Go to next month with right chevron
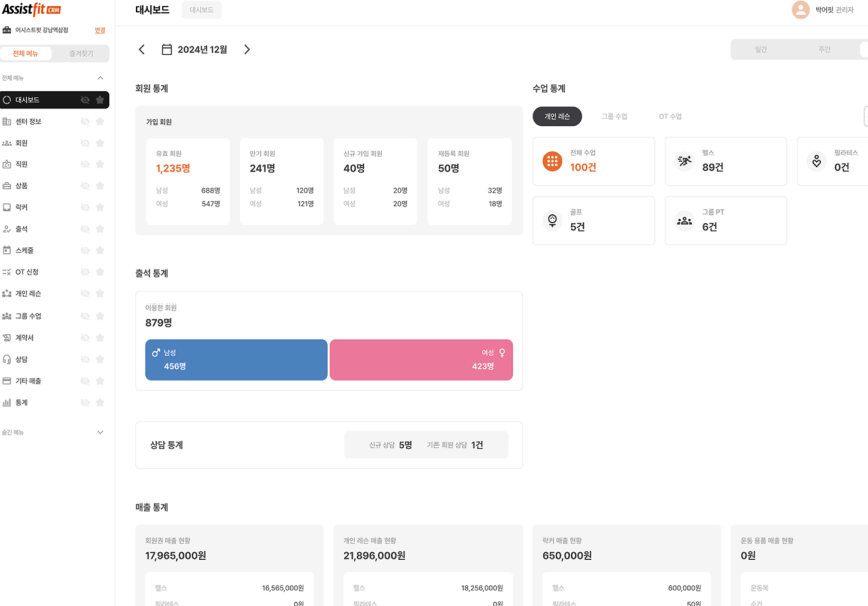This screenshot has height=606, width=868. [247, 50]
